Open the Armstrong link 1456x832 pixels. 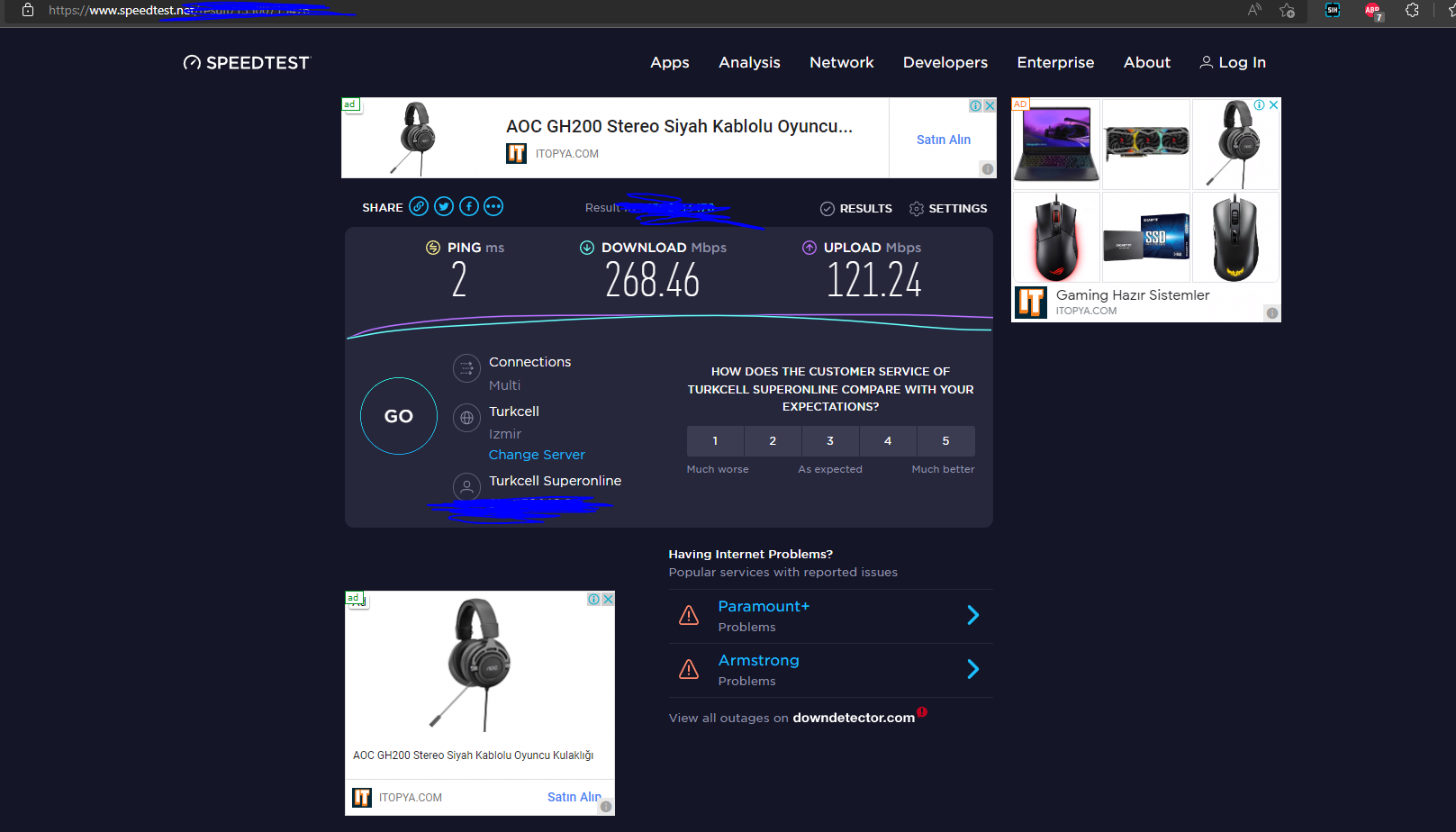click(x=759, y=660)
